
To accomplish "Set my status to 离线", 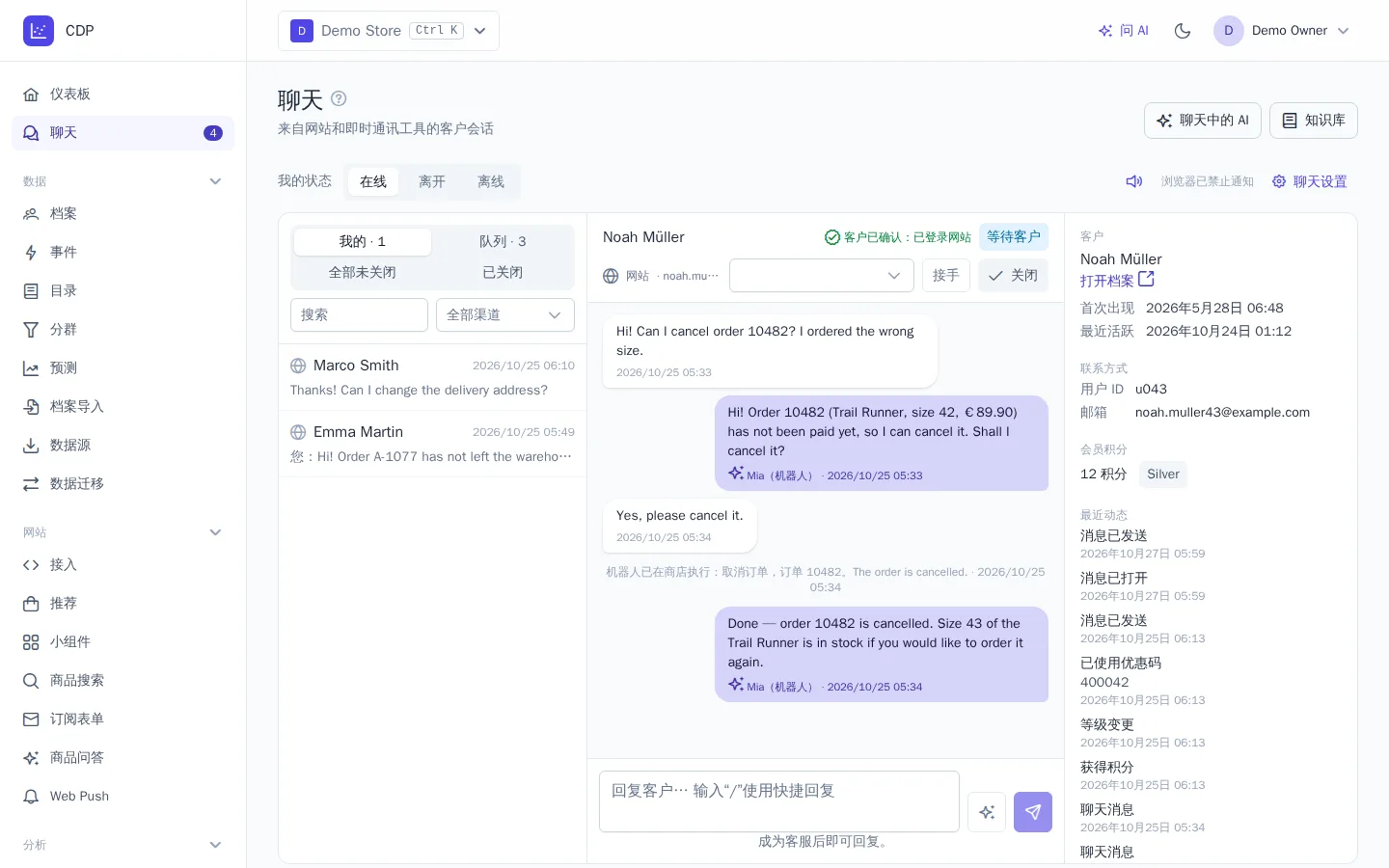I will pos(491,181).
